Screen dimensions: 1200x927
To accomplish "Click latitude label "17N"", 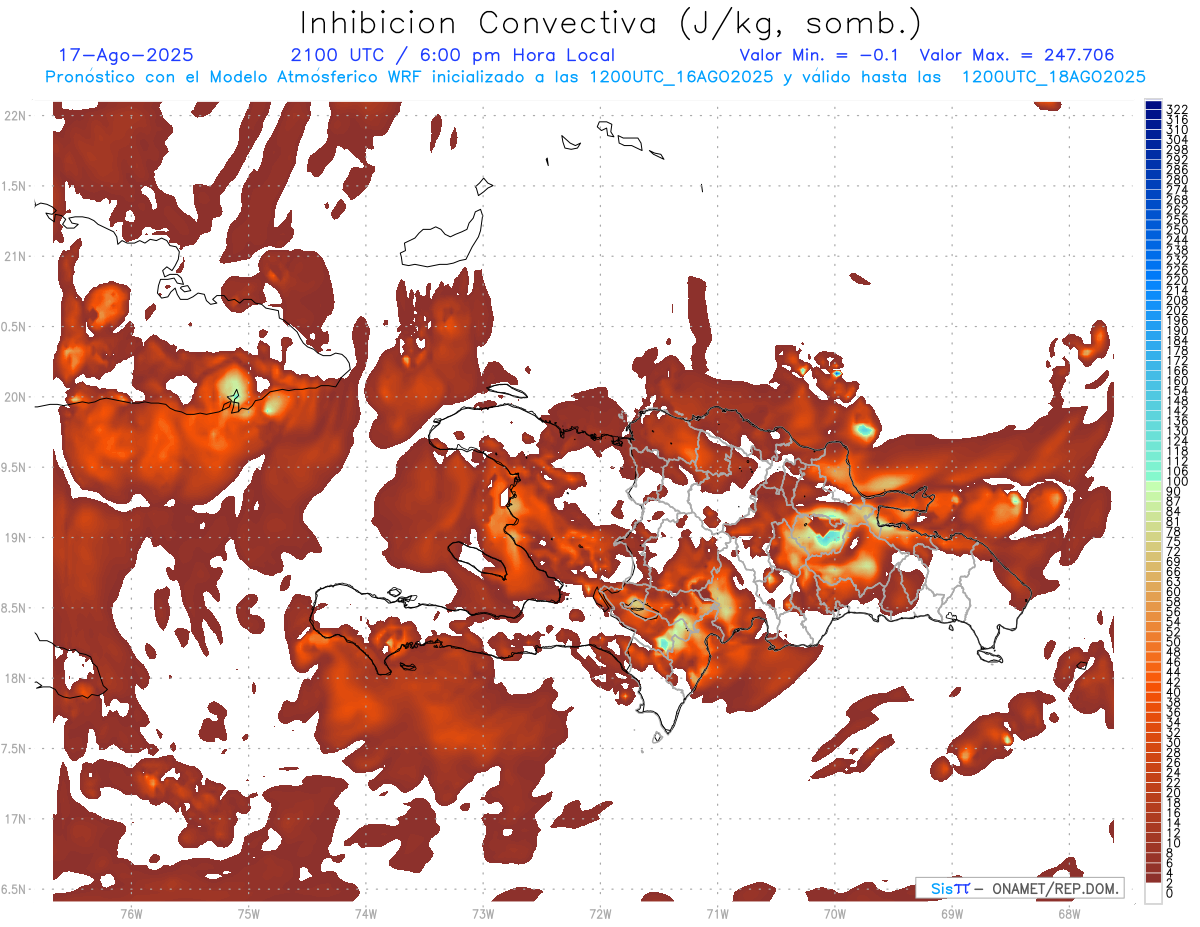I will pos(15,820).
